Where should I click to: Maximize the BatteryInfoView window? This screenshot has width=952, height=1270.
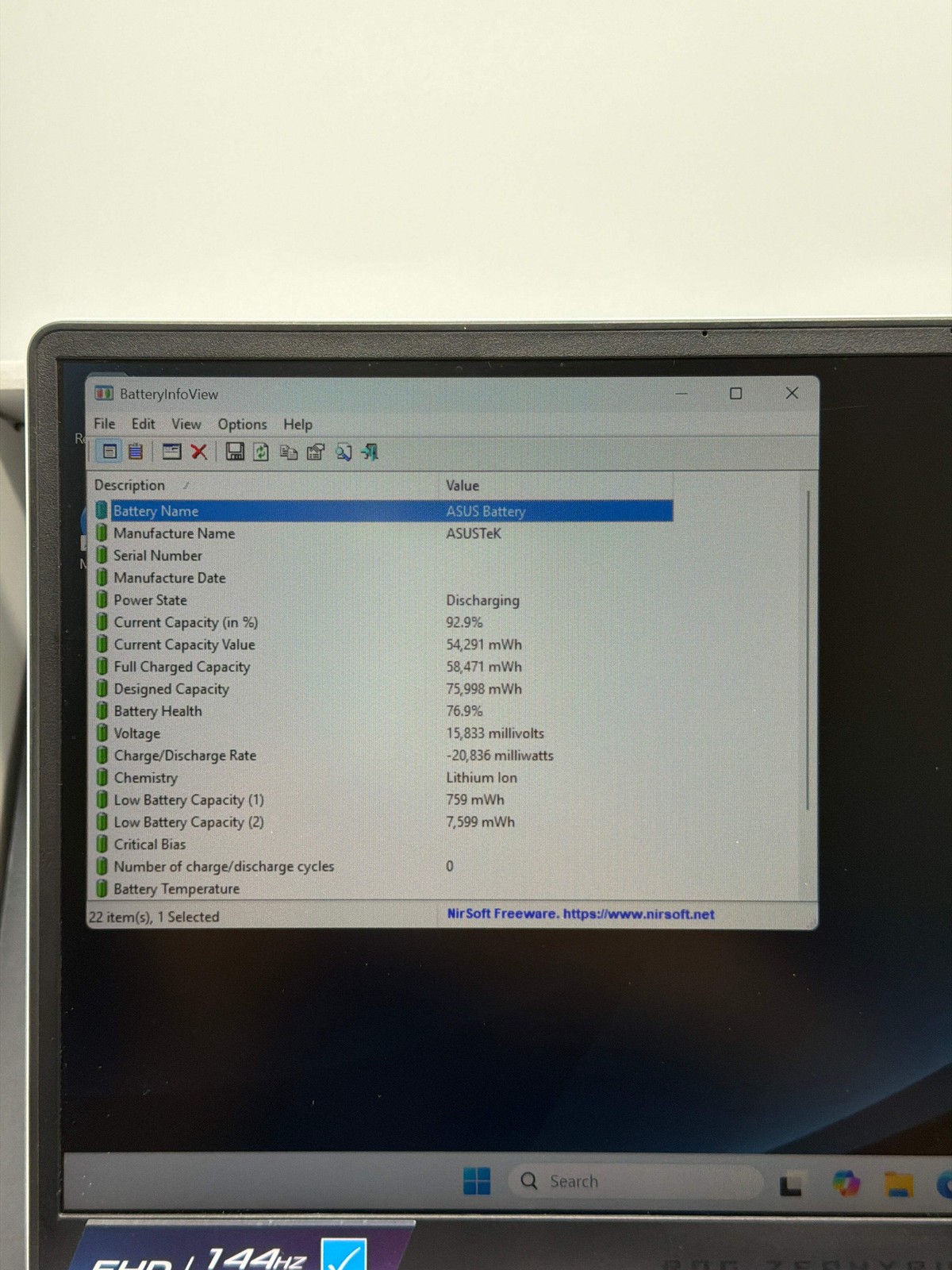click(736, 393)
